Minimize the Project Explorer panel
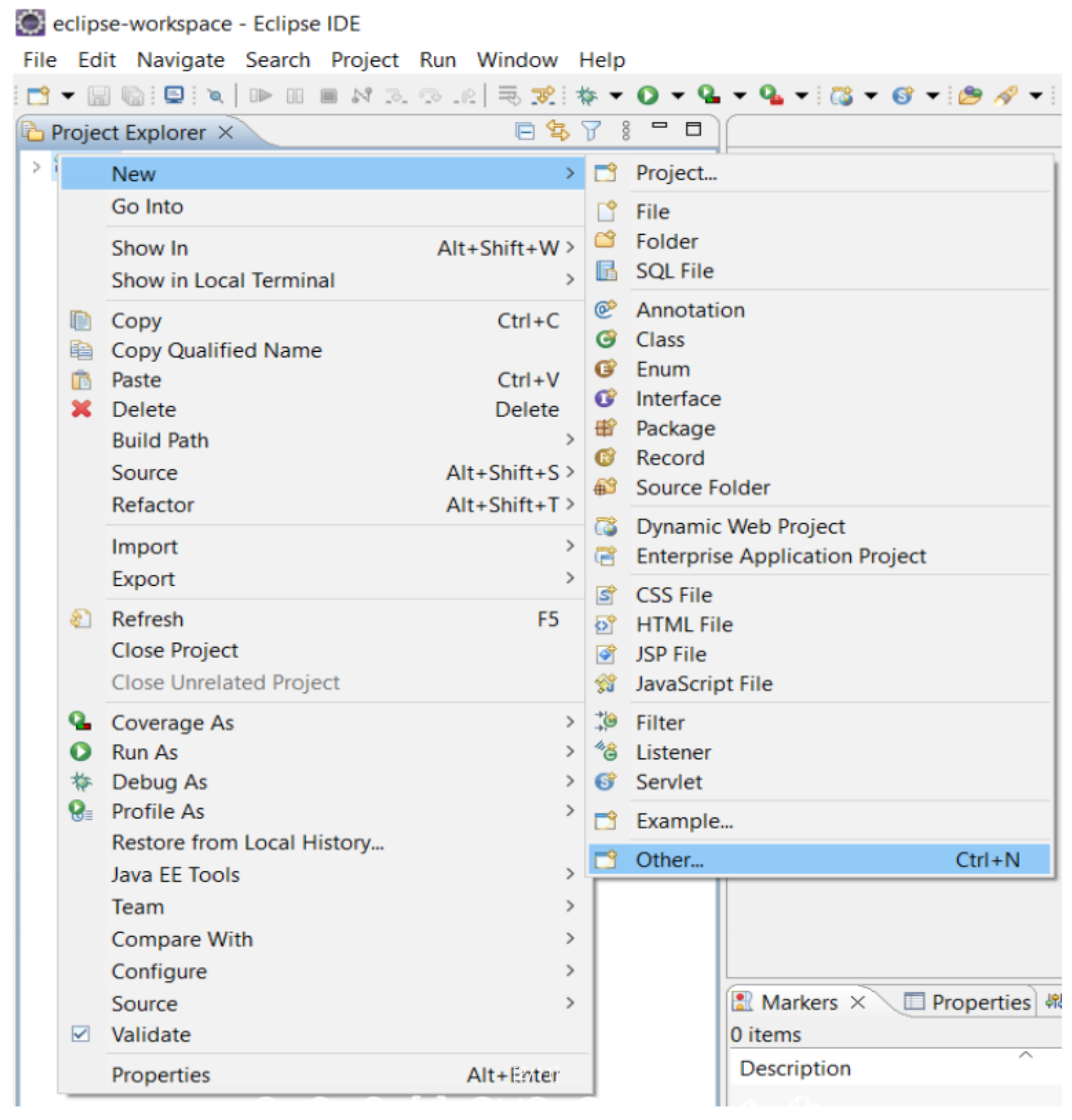 (659, 125)
